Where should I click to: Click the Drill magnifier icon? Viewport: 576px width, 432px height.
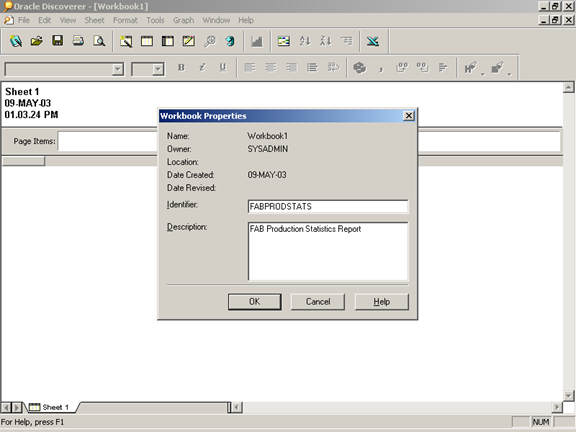click(210, 41)
